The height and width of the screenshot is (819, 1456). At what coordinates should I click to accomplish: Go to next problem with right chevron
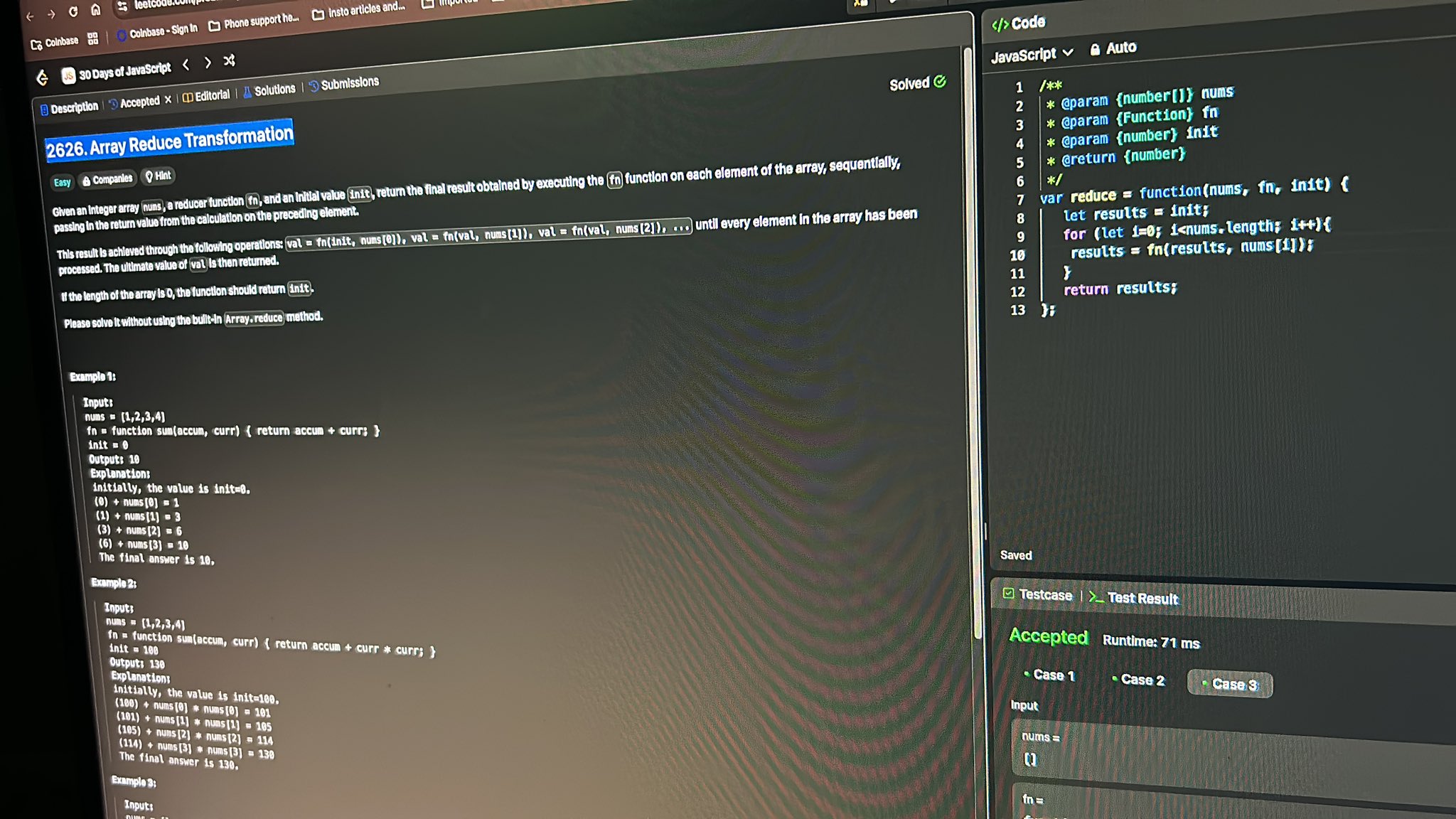click(208, 63)
